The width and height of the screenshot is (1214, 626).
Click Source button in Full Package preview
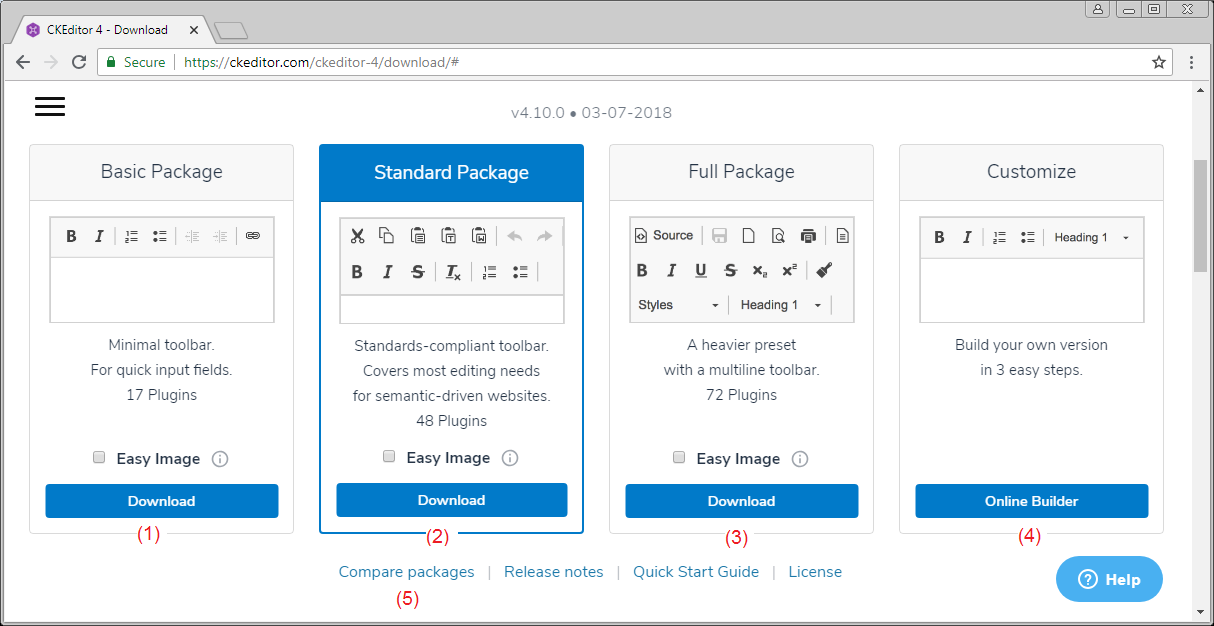[664, 236]
